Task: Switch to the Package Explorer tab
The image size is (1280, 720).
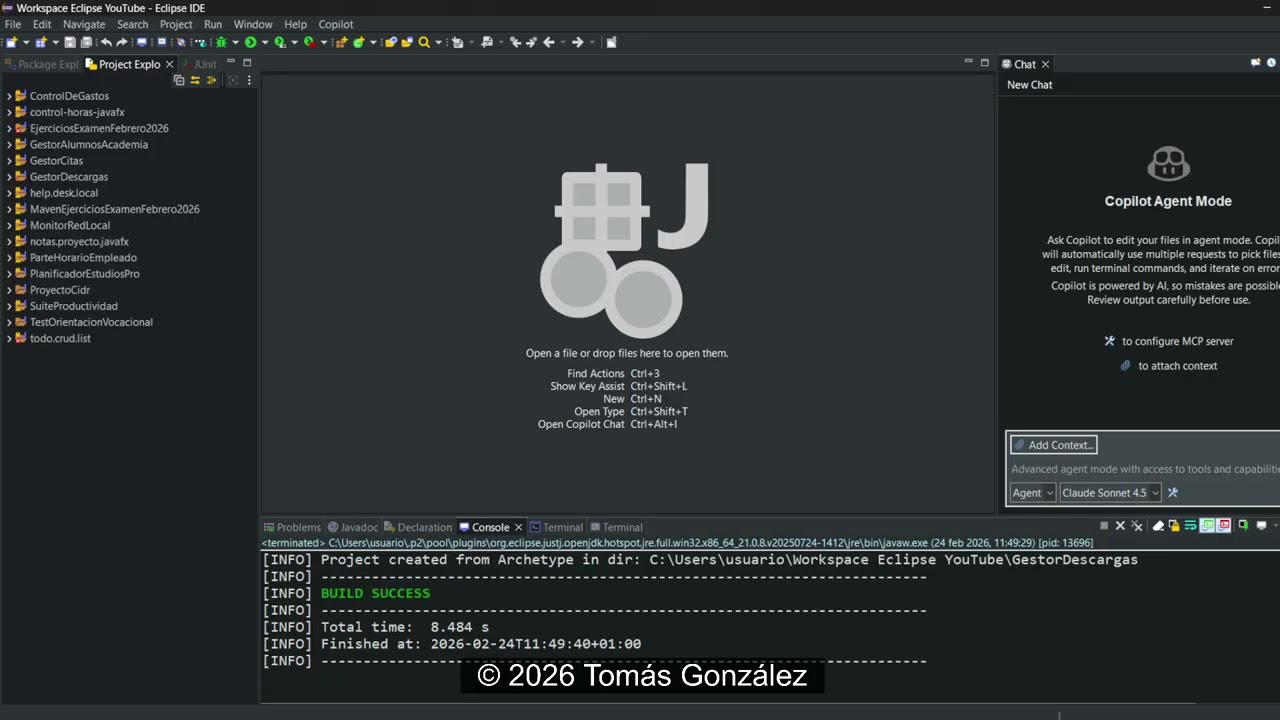Action: tap(41, 64)
